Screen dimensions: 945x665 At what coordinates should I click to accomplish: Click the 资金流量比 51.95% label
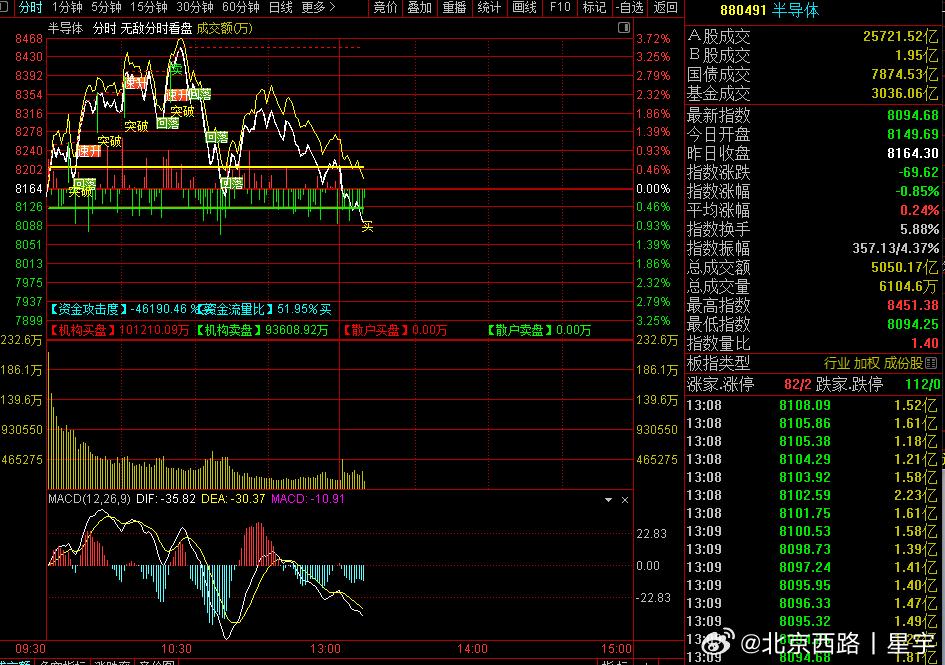264,309
